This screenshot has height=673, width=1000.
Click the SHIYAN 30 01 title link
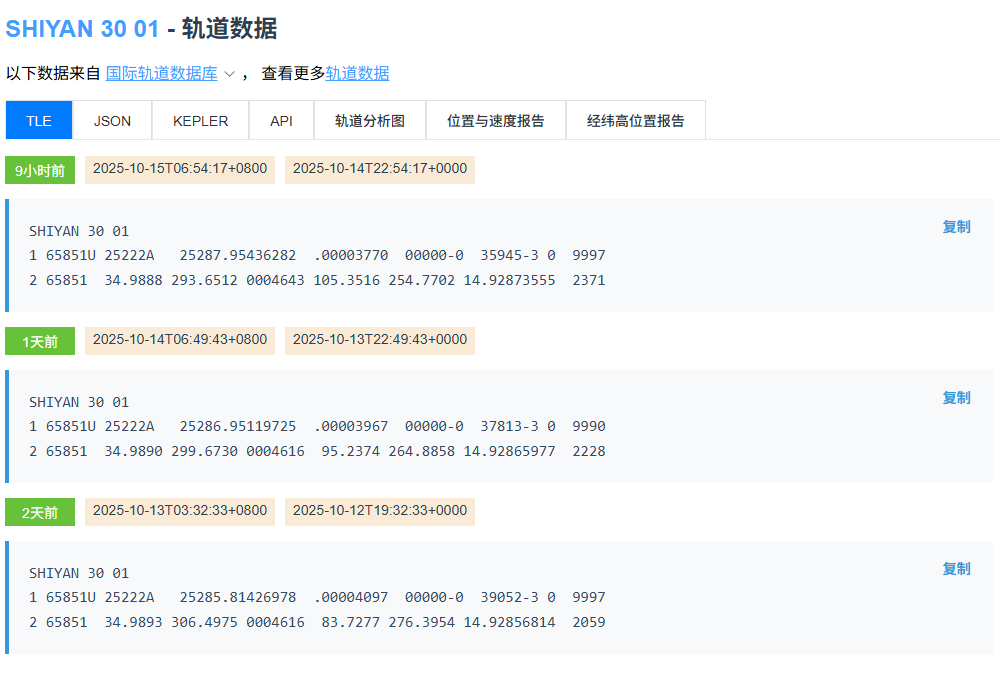[x=82, y=29]
